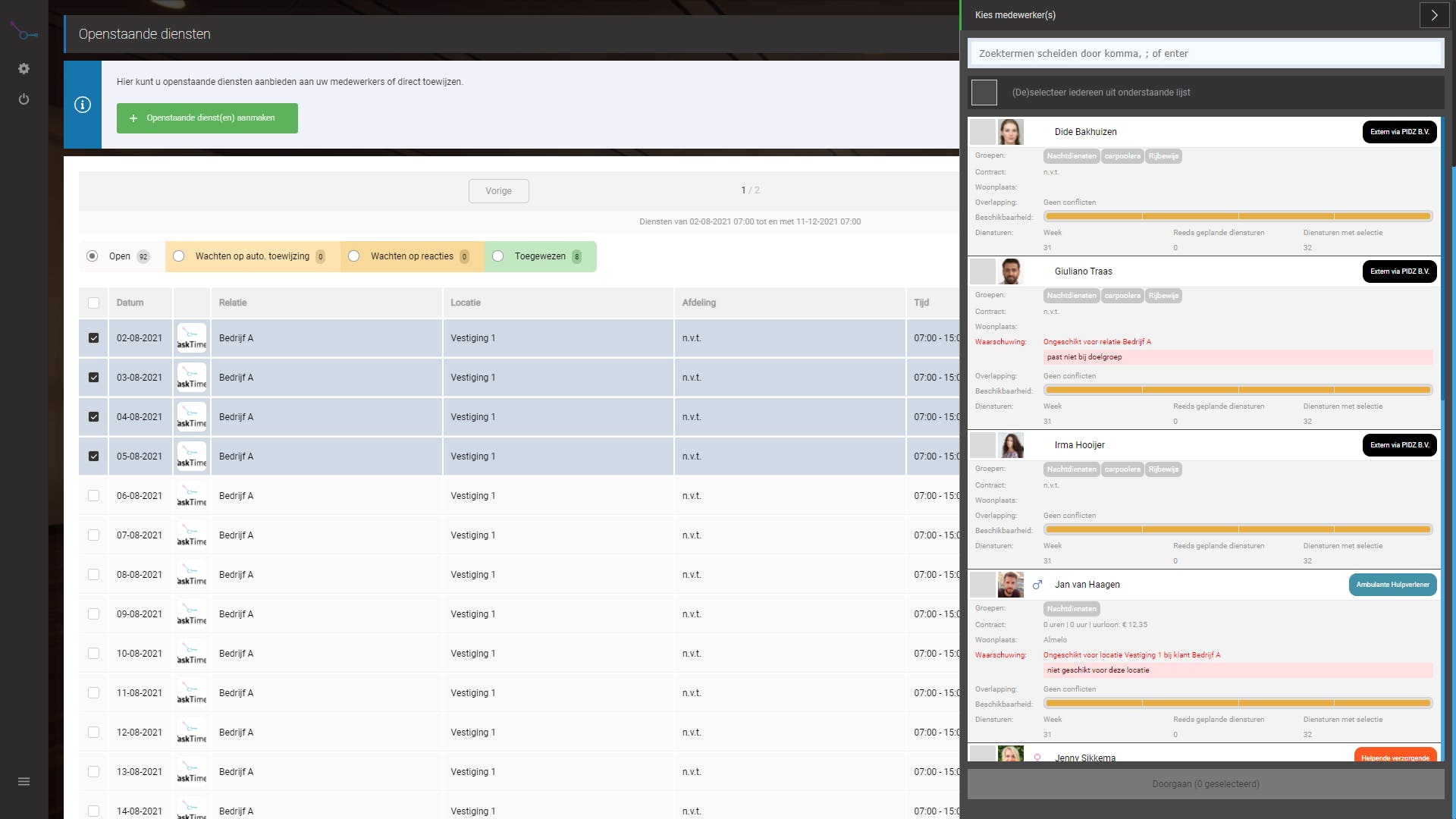Click Dide Bakhuizen's profile photo

click(x=1010, y=132)
